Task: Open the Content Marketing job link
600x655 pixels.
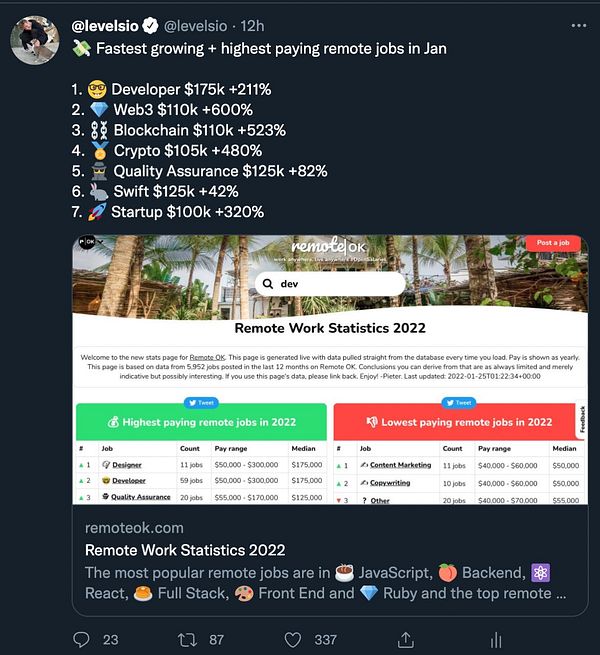Action: [400, 465]
